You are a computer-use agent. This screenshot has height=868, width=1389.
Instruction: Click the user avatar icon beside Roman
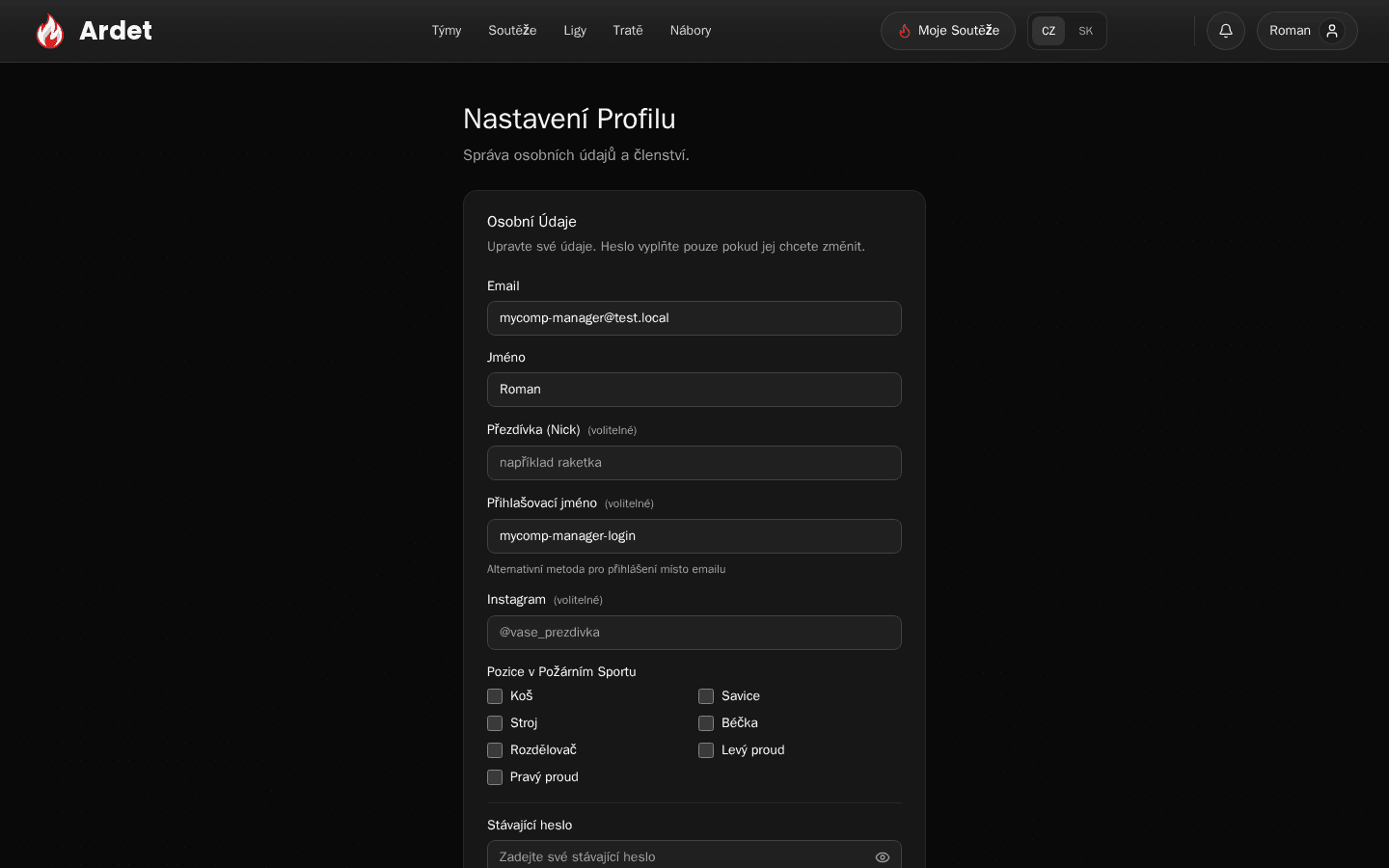tap(1332, 31)
